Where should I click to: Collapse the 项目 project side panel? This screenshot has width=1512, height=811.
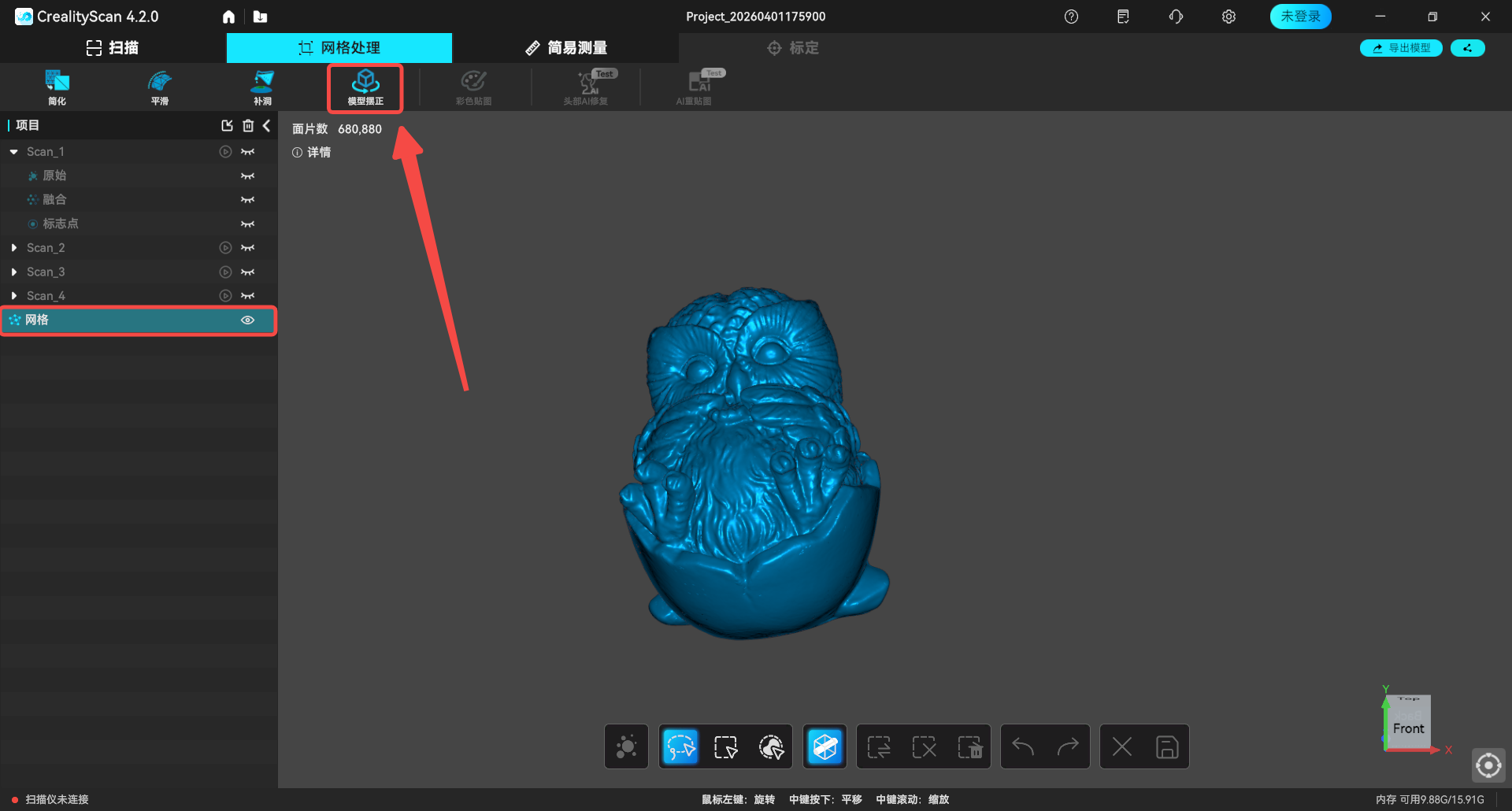click(267, 126)
